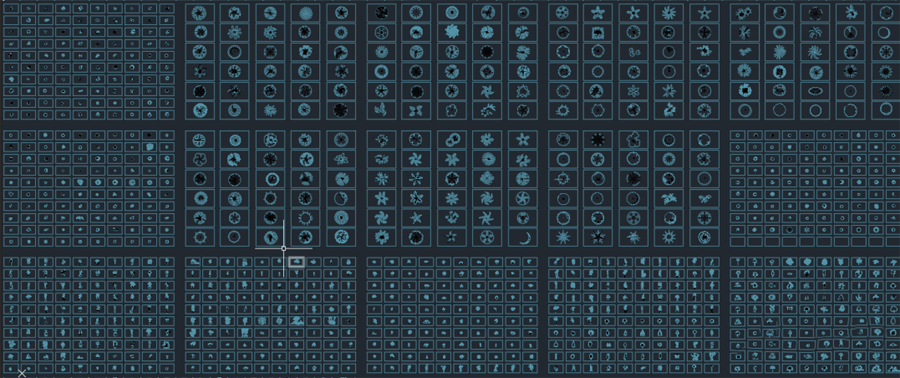Viewport: 900px width, 378px height.
Task: Pick the three small circles cluster symbol
Action: [x=633, y=52]
